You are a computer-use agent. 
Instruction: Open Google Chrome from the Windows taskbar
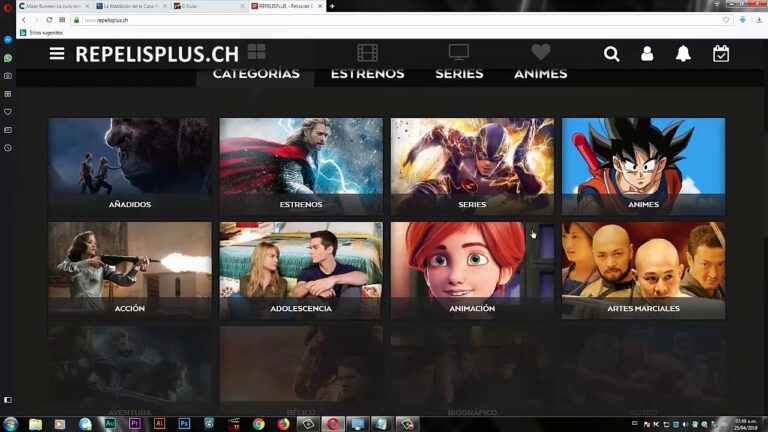pos(258,424)
